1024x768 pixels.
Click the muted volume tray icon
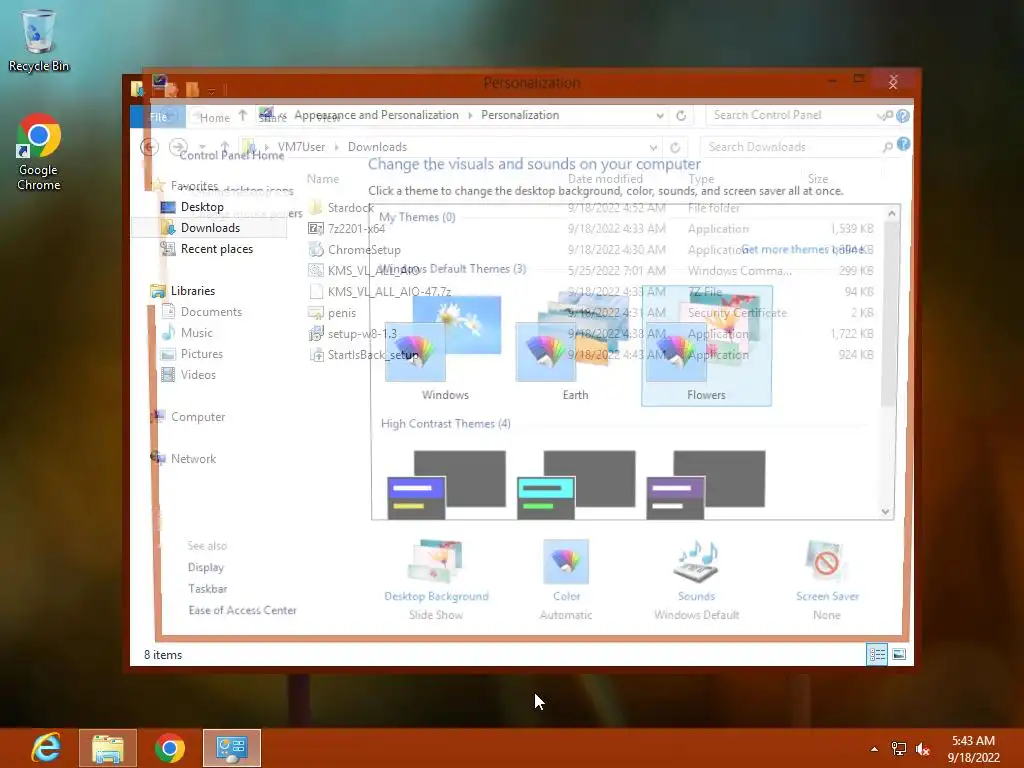pyautogui.click(x=922, y=749)
